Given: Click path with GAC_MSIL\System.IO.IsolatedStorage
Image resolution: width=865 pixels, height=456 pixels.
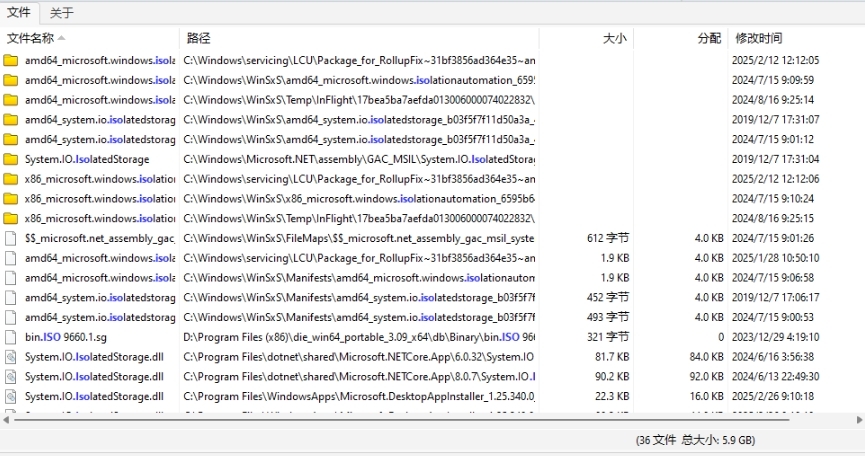Looking at the screenshot, I should click(x=359, y=159).
